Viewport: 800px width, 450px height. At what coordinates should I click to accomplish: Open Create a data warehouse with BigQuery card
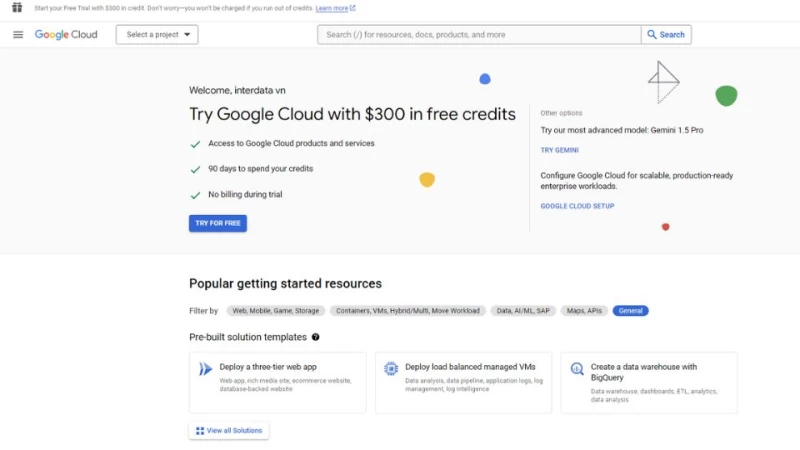coord(649,383)
